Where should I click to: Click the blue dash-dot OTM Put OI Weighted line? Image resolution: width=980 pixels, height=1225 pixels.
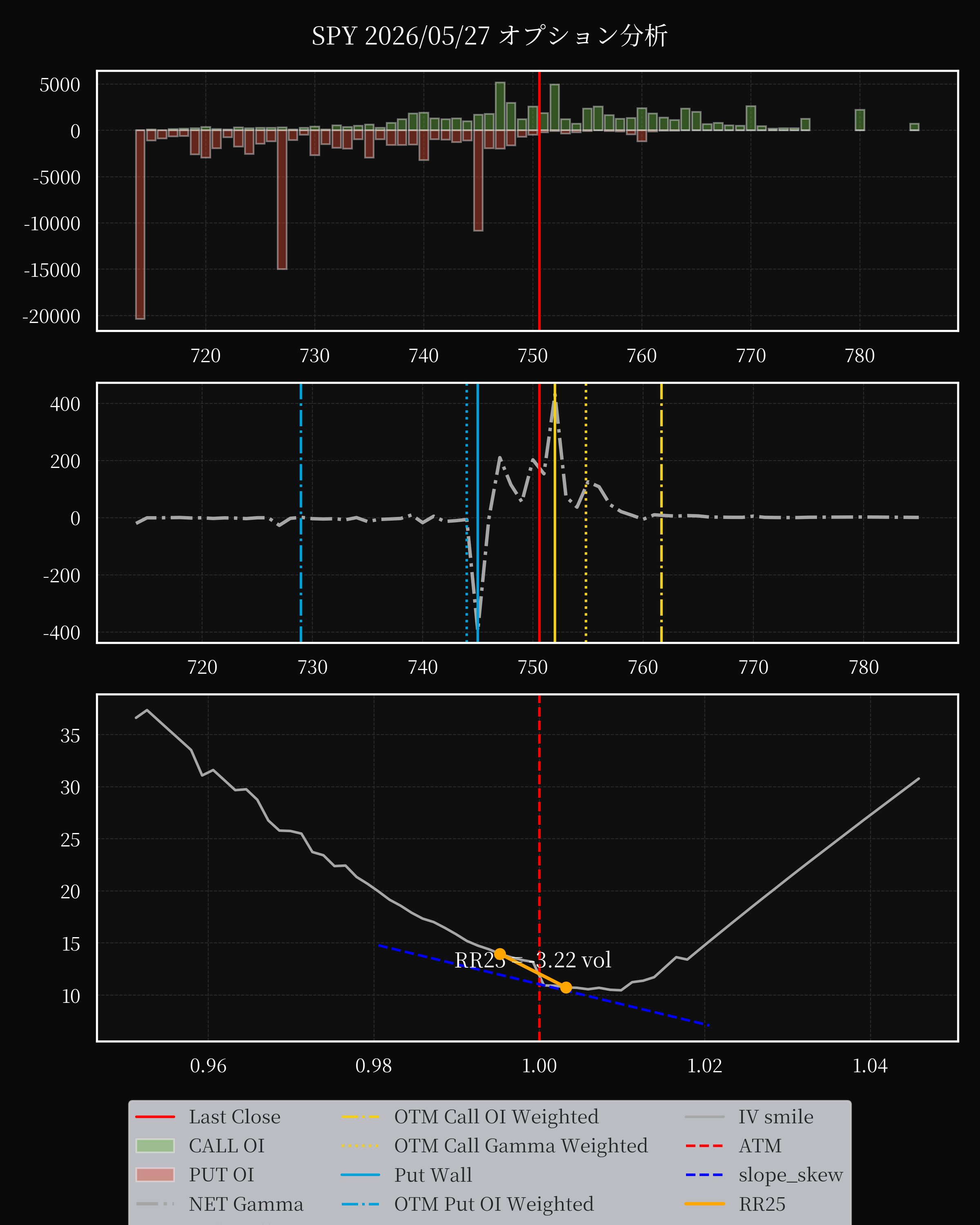(x=301, y=513)
